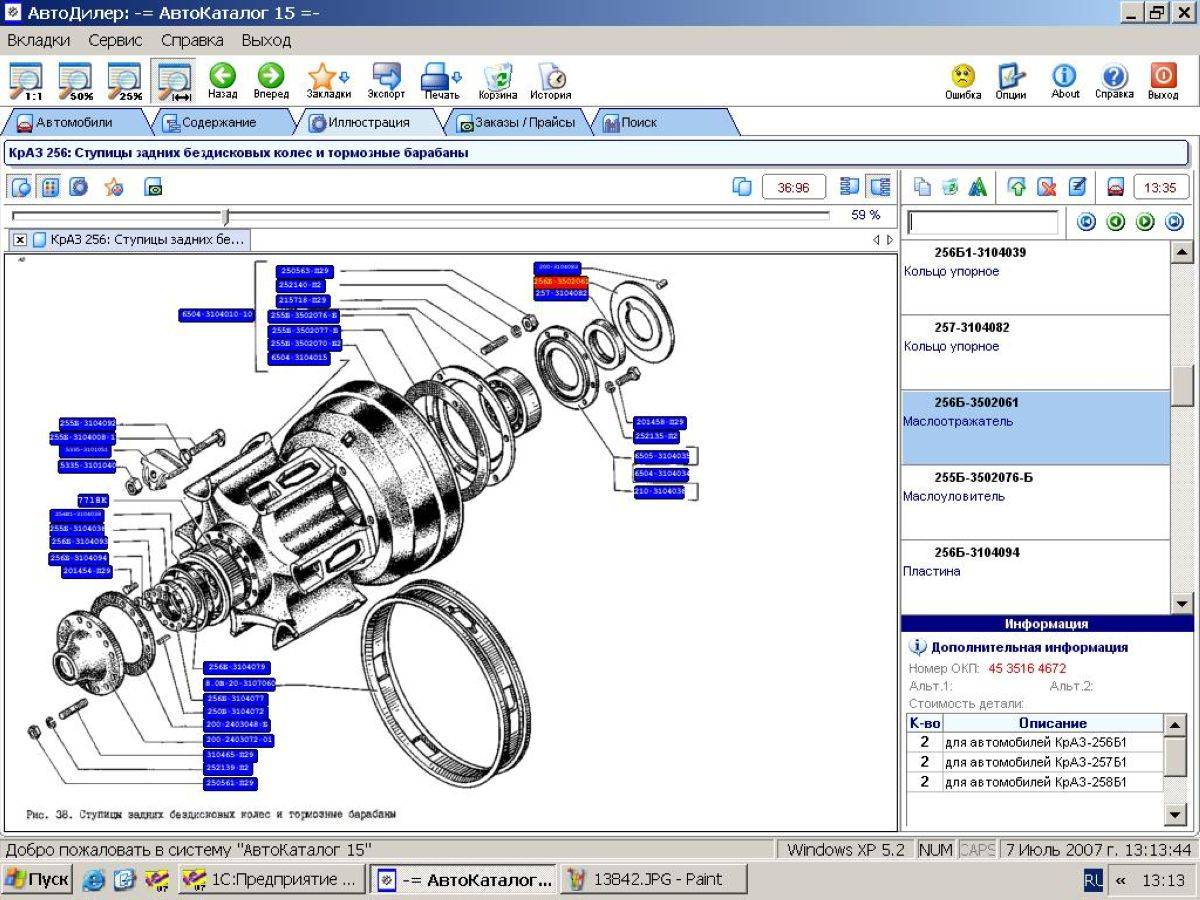This screenshot has width=1200, height=900.
Task: Go back with Назад button
Action: point(222,81)
